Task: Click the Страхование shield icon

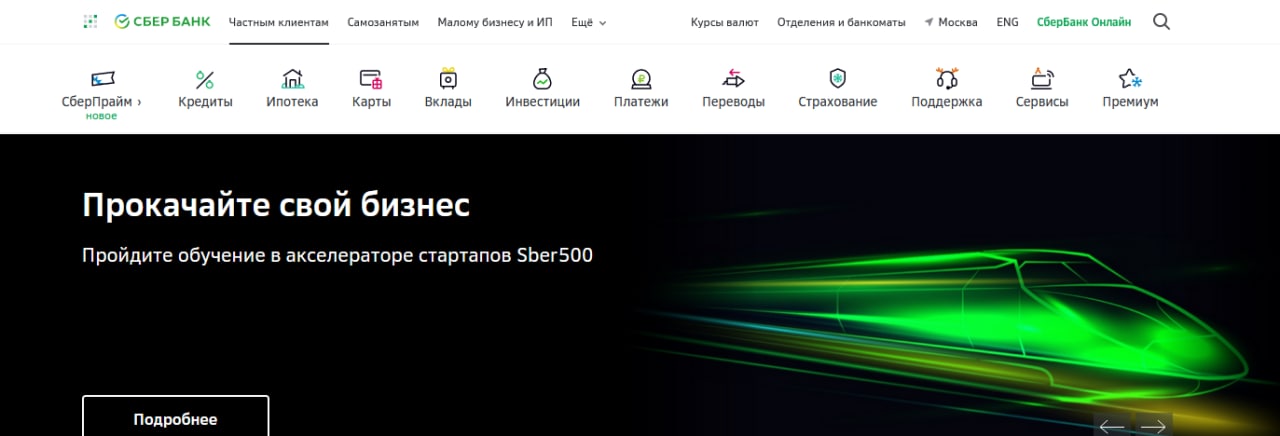Action: tap(838, 79)
